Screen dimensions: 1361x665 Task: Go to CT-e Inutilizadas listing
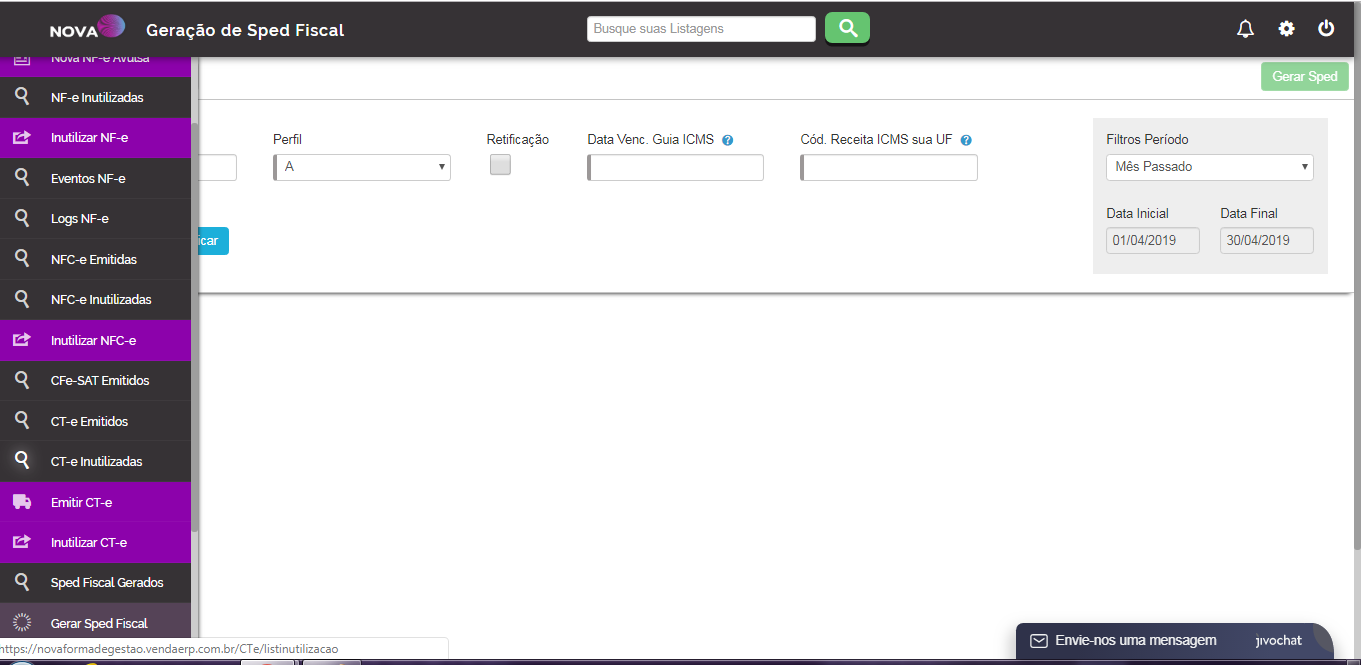[96, 462]
